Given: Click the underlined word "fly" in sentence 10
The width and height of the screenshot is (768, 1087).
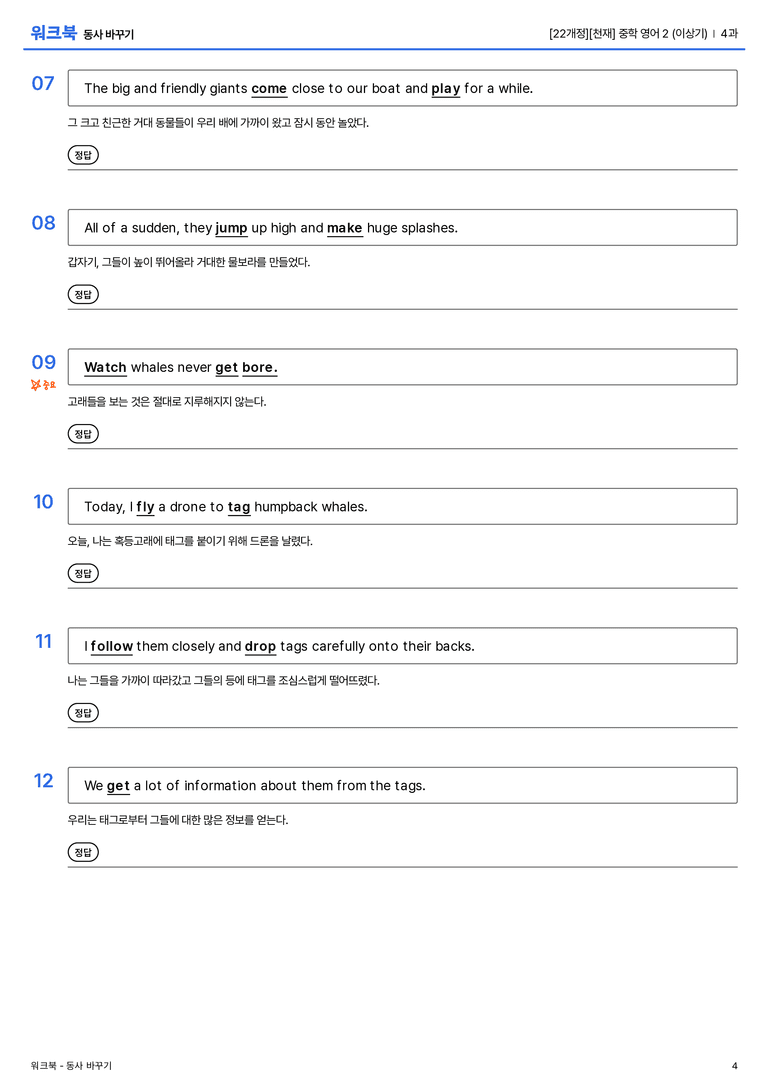Looking at the screenshot, I should coord(146,507).
